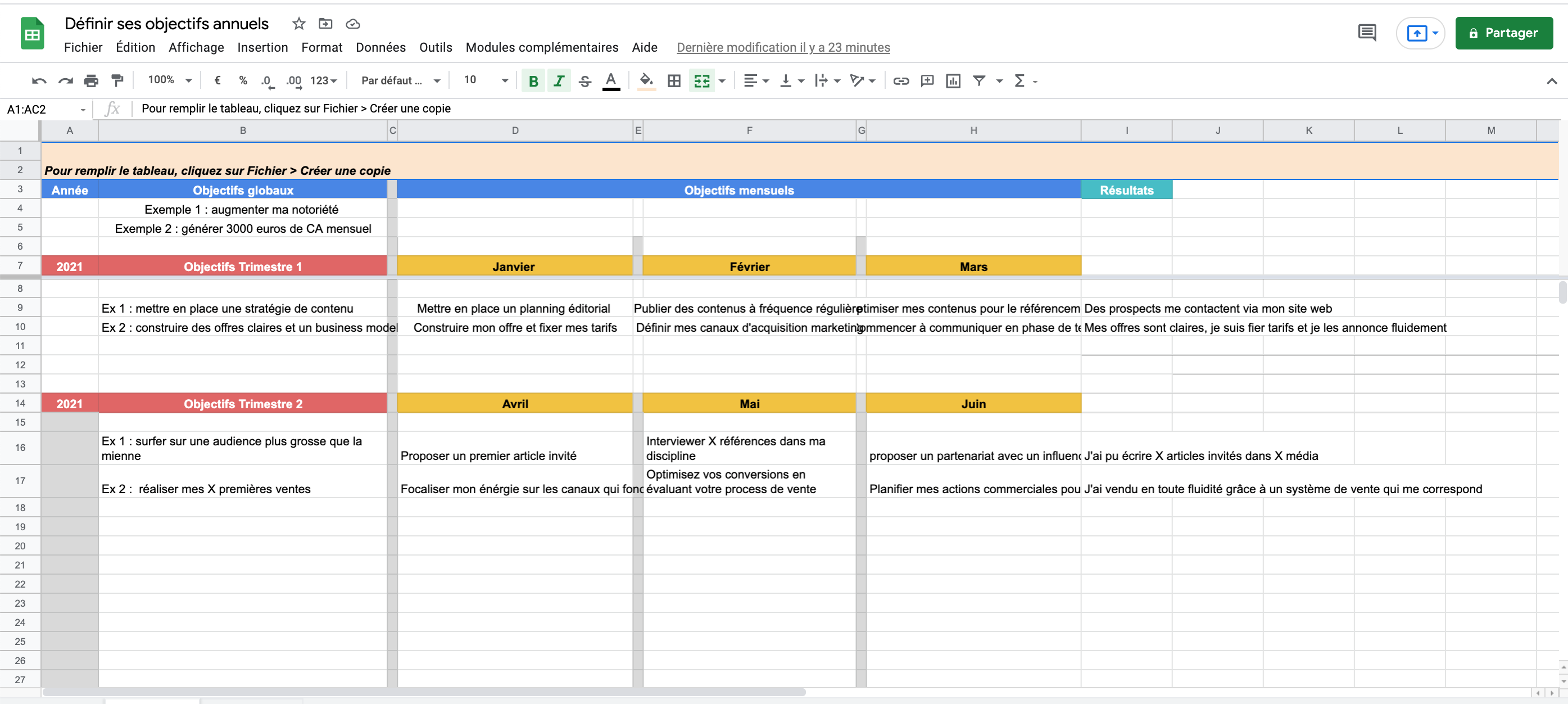Click the Undo arrow icon
1568x704 pixels.
[x=39, y=80]
